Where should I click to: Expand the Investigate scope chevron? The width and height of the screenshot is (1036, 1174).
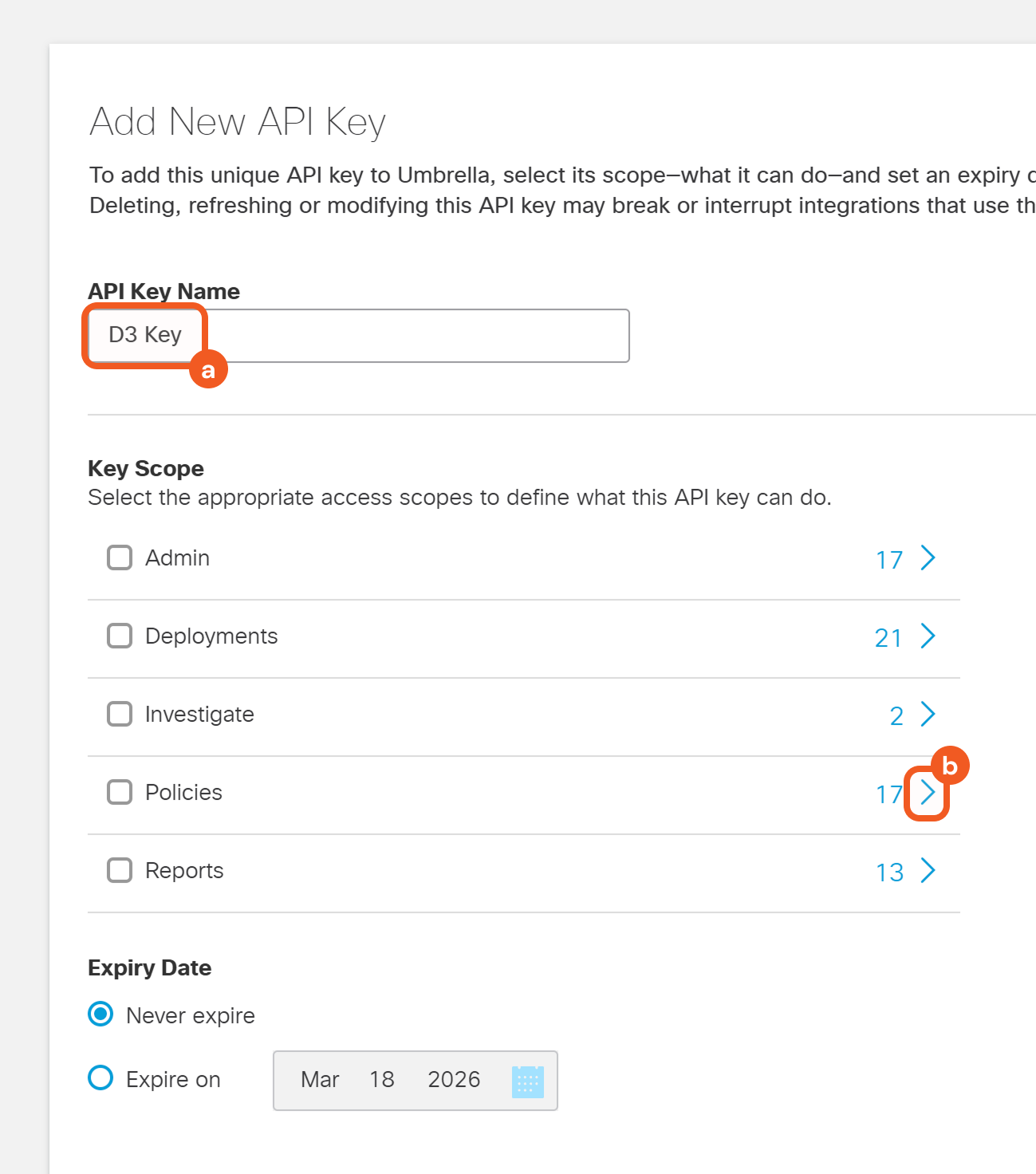pos(928,715)
